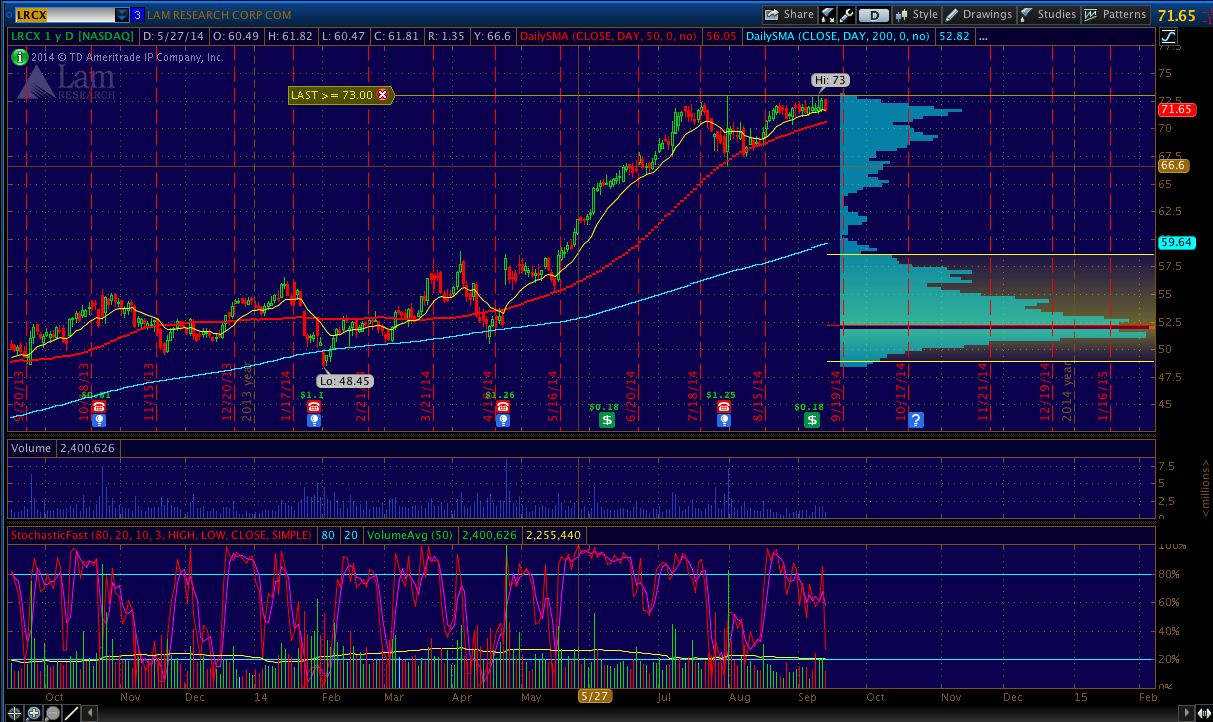
Task: Click the quick study flask icon beside Share
Action: coord(828,15)
